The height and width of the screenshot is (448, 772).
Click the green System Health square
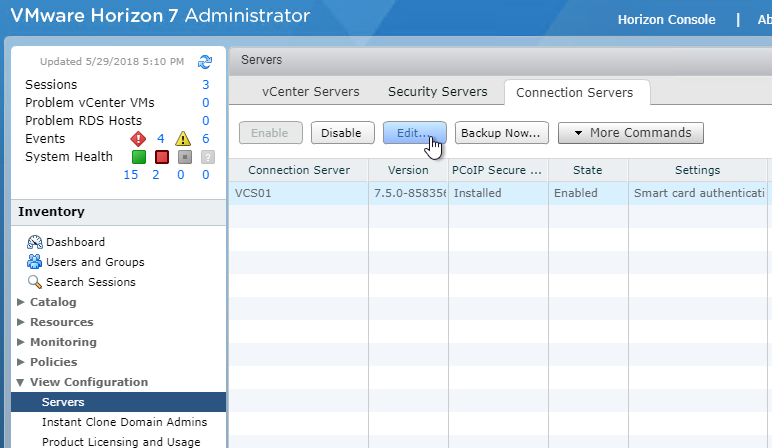coord(139,157)
